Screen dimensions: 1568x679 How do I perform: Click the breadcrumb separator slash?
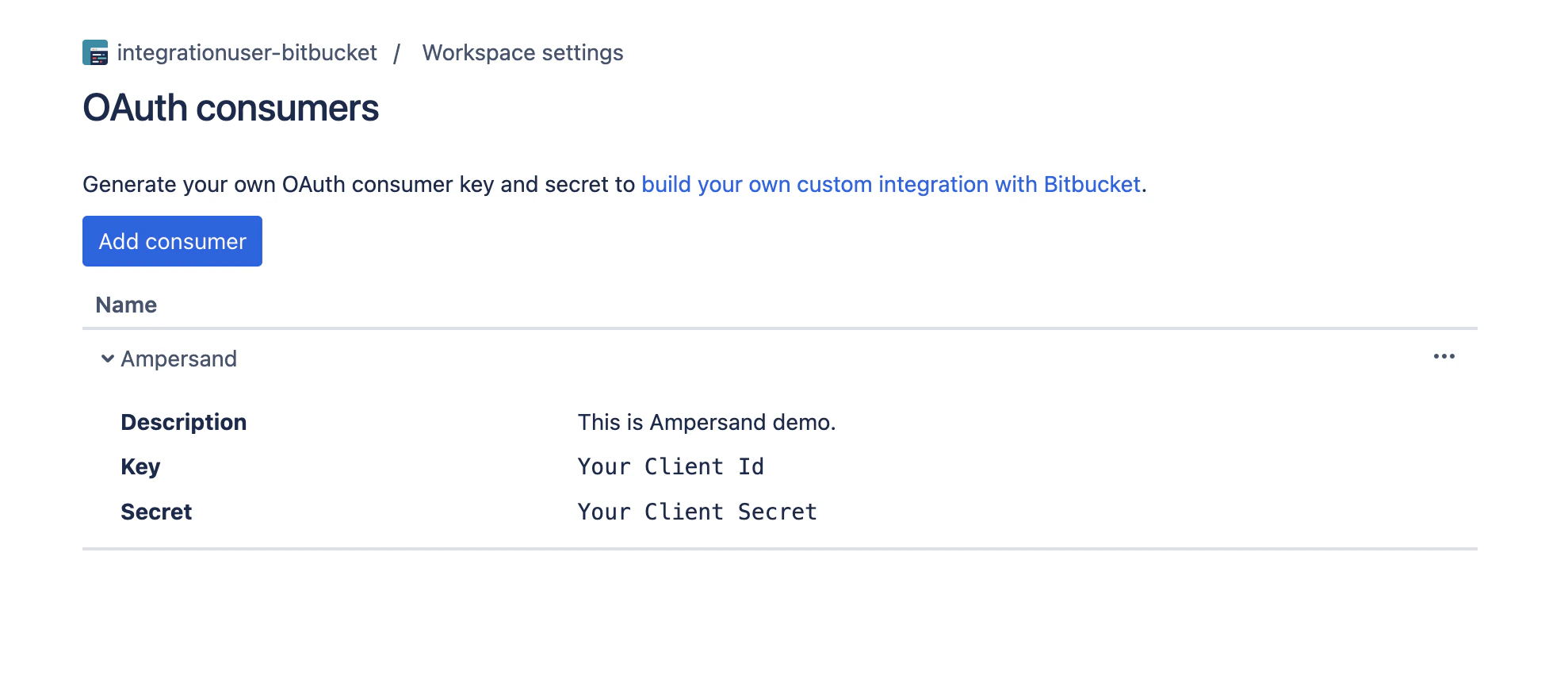point(397,52)
